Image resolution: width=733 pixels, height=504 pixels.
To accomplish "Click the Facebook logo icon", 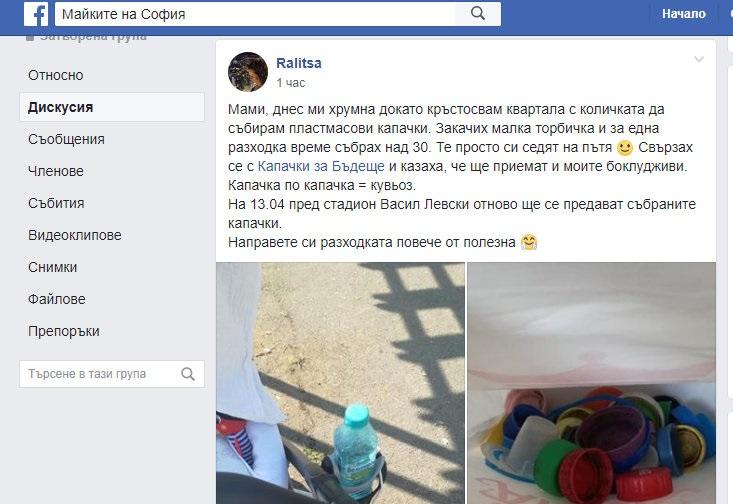I will point(36,14).
